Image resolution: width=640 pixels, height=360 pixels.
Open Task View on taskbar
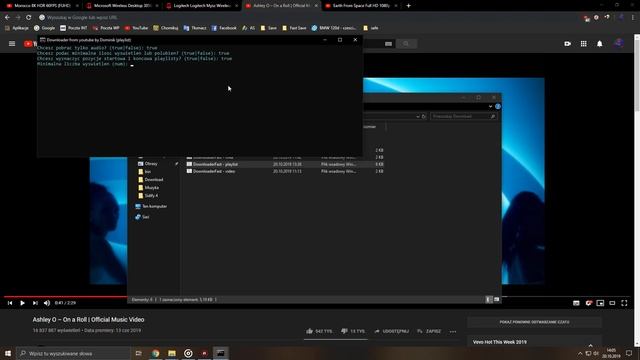[138, 353]
